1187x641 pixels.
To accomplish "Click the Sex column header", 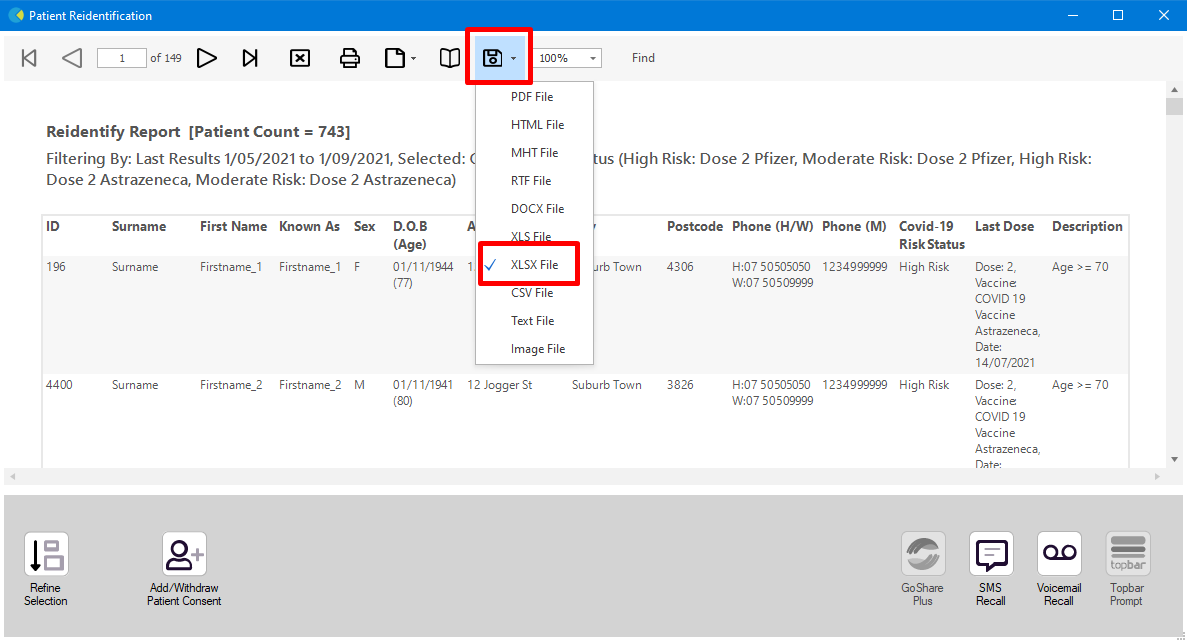I will coord(364,226).
